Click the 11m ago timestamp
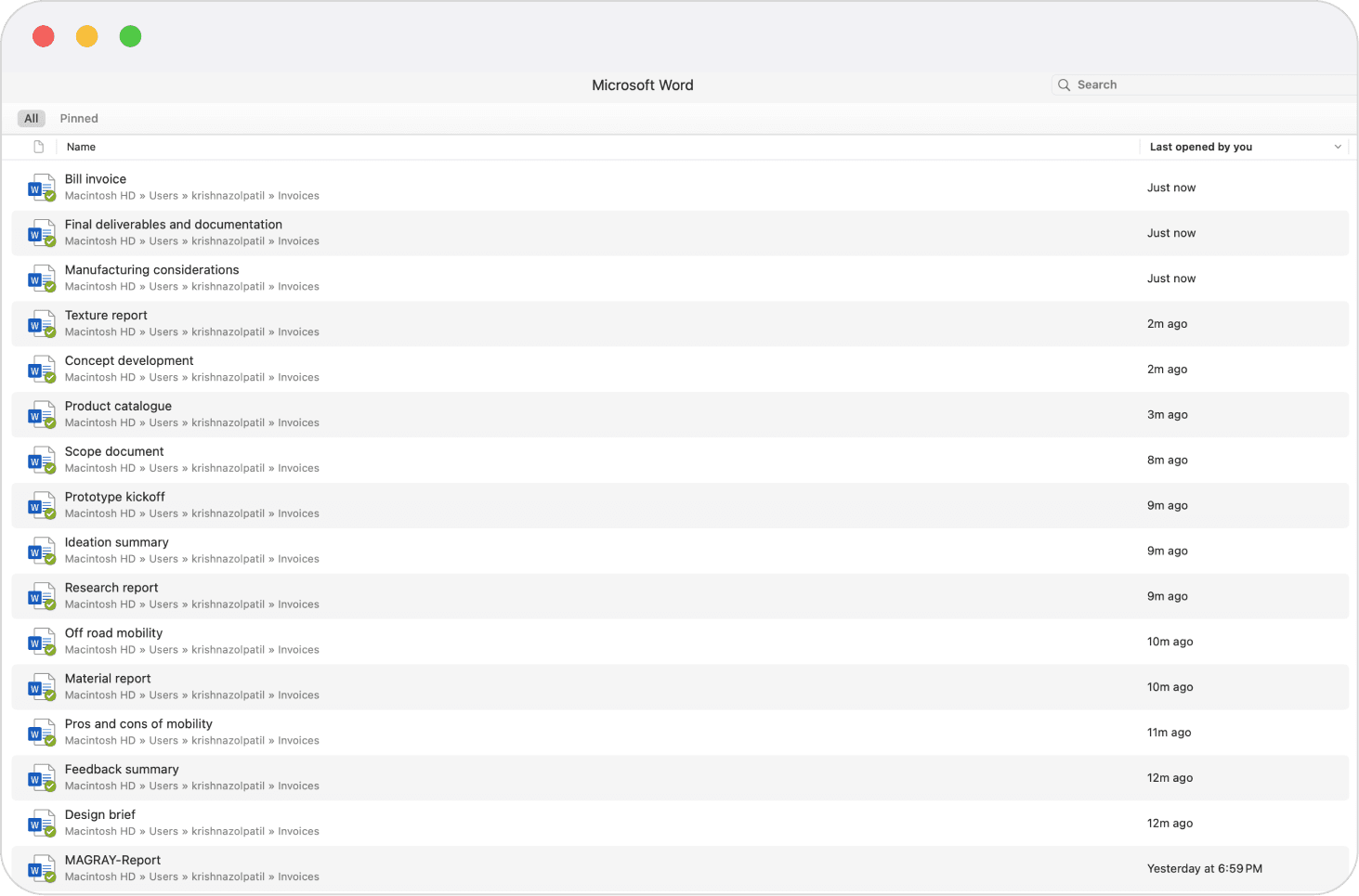The height and width of the screenshot is (896, 1359). (x=1170, y=733)
